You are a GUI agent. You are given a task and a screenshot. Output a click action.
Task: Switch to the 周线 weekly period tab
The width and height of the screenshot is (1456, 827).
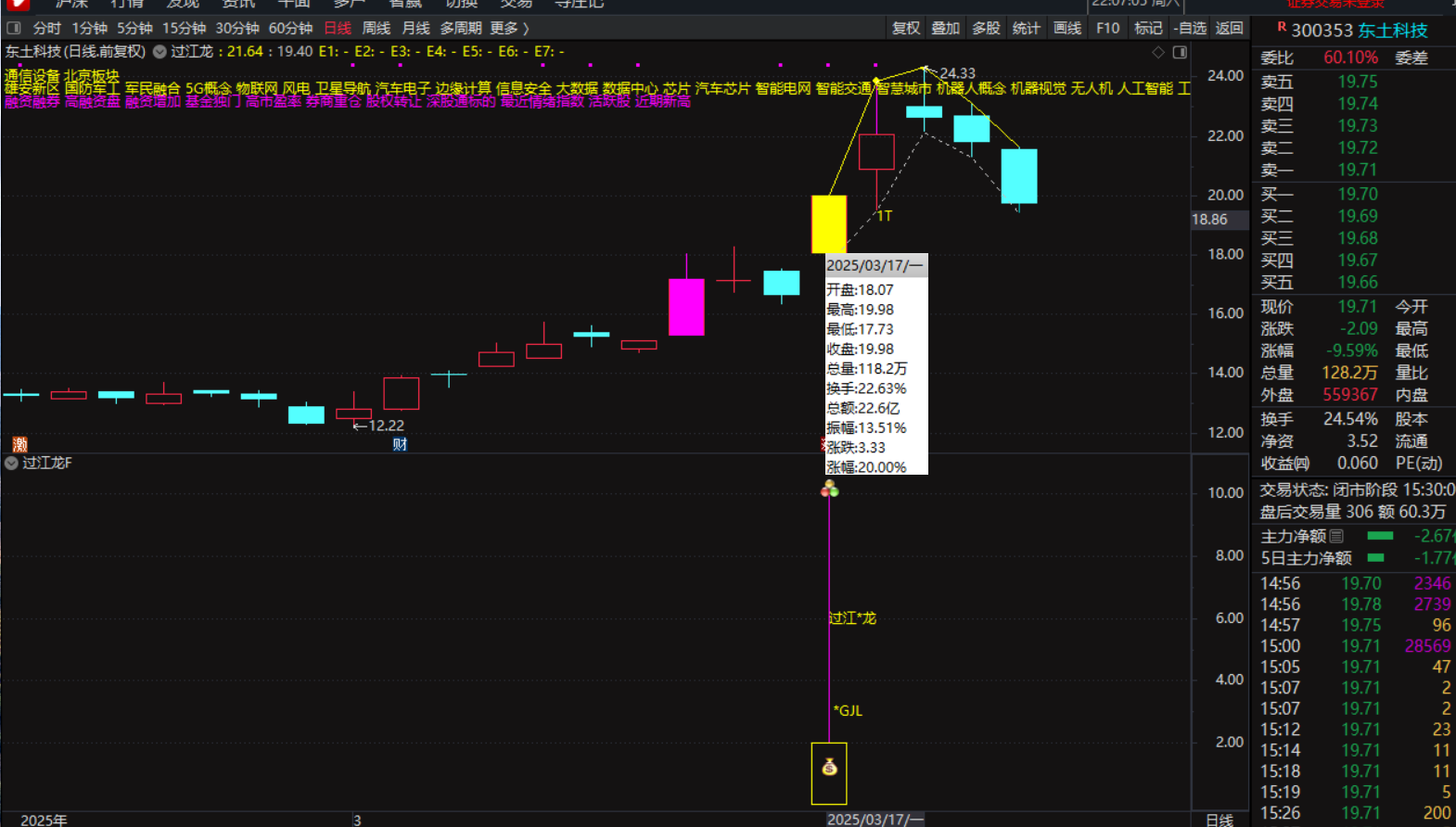(x=376, y=28)
